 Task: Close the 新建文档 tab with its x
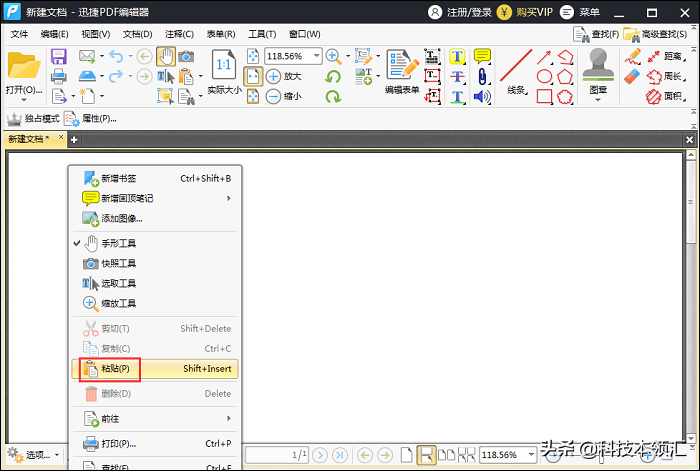pyautogui.click(x=61, y=138)
